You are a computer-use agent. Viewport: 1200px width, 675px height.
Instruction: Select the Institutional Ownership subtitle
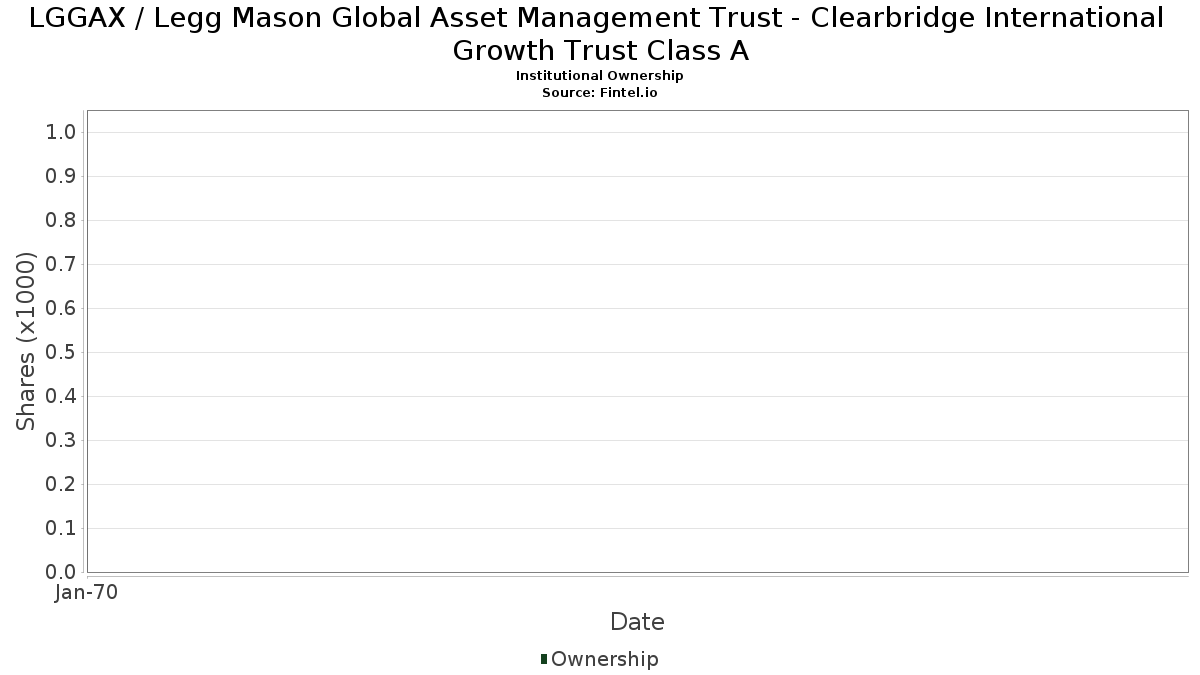pos(599,76)
